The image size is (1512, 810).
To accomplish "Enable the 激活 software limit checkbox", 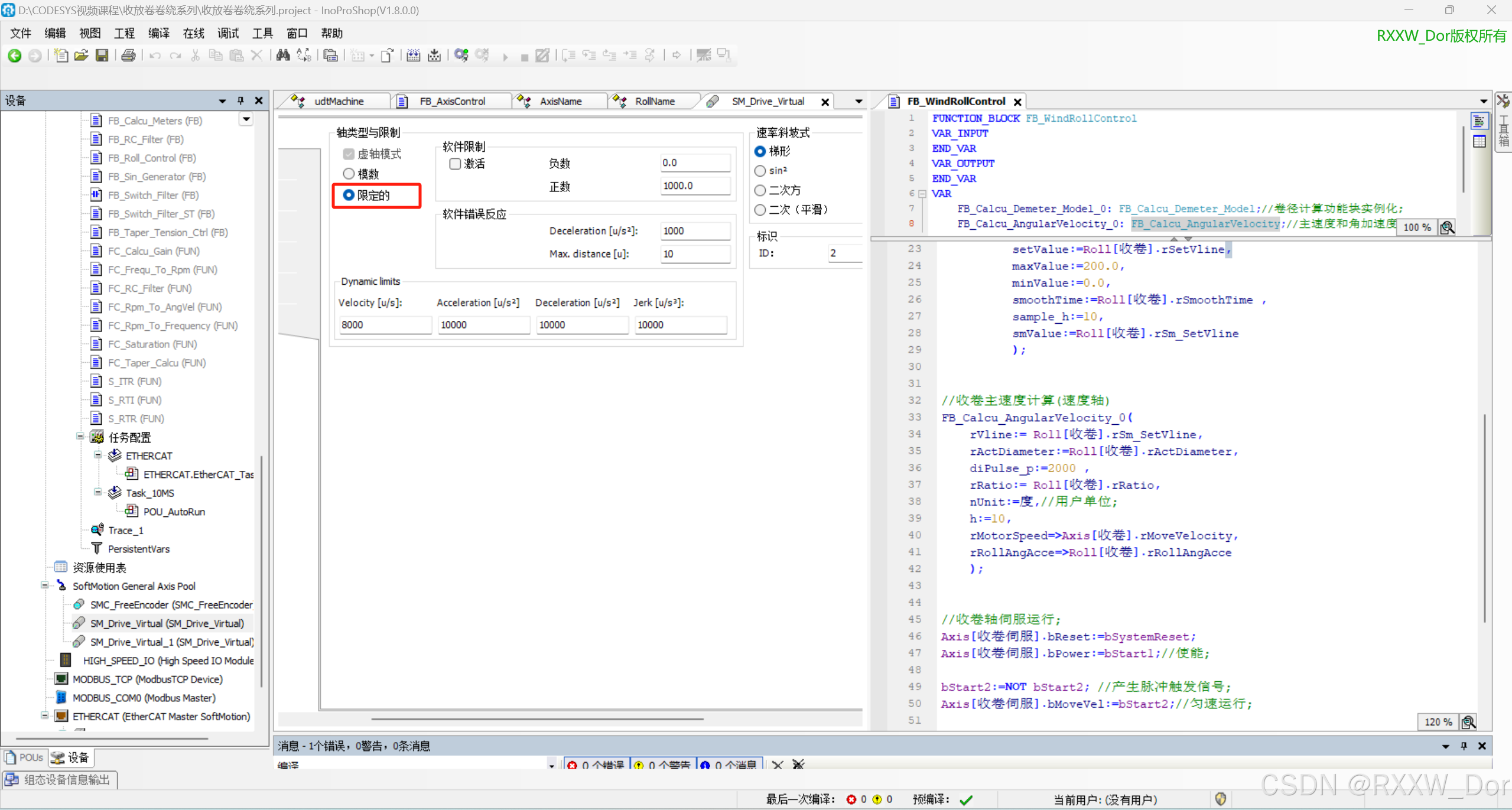I will pos(455,164).
